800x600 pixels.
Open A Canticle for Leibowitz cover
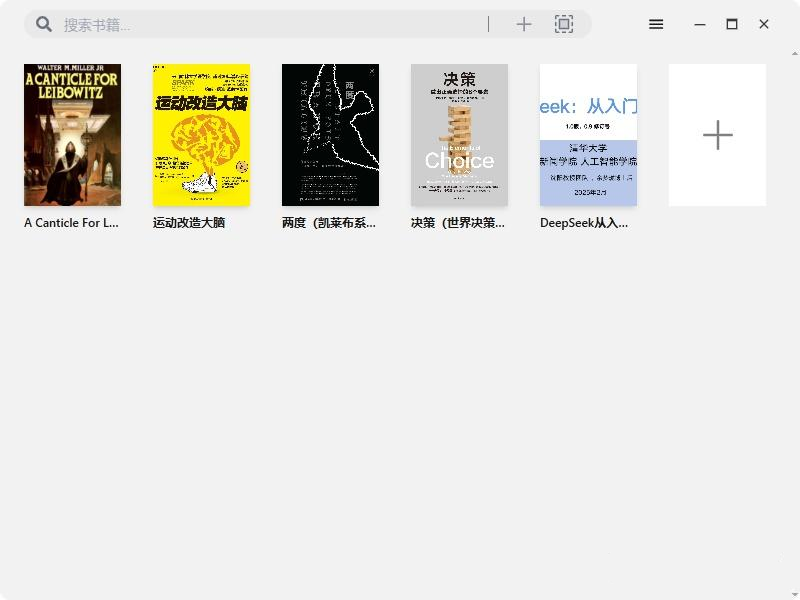(72, 135)
